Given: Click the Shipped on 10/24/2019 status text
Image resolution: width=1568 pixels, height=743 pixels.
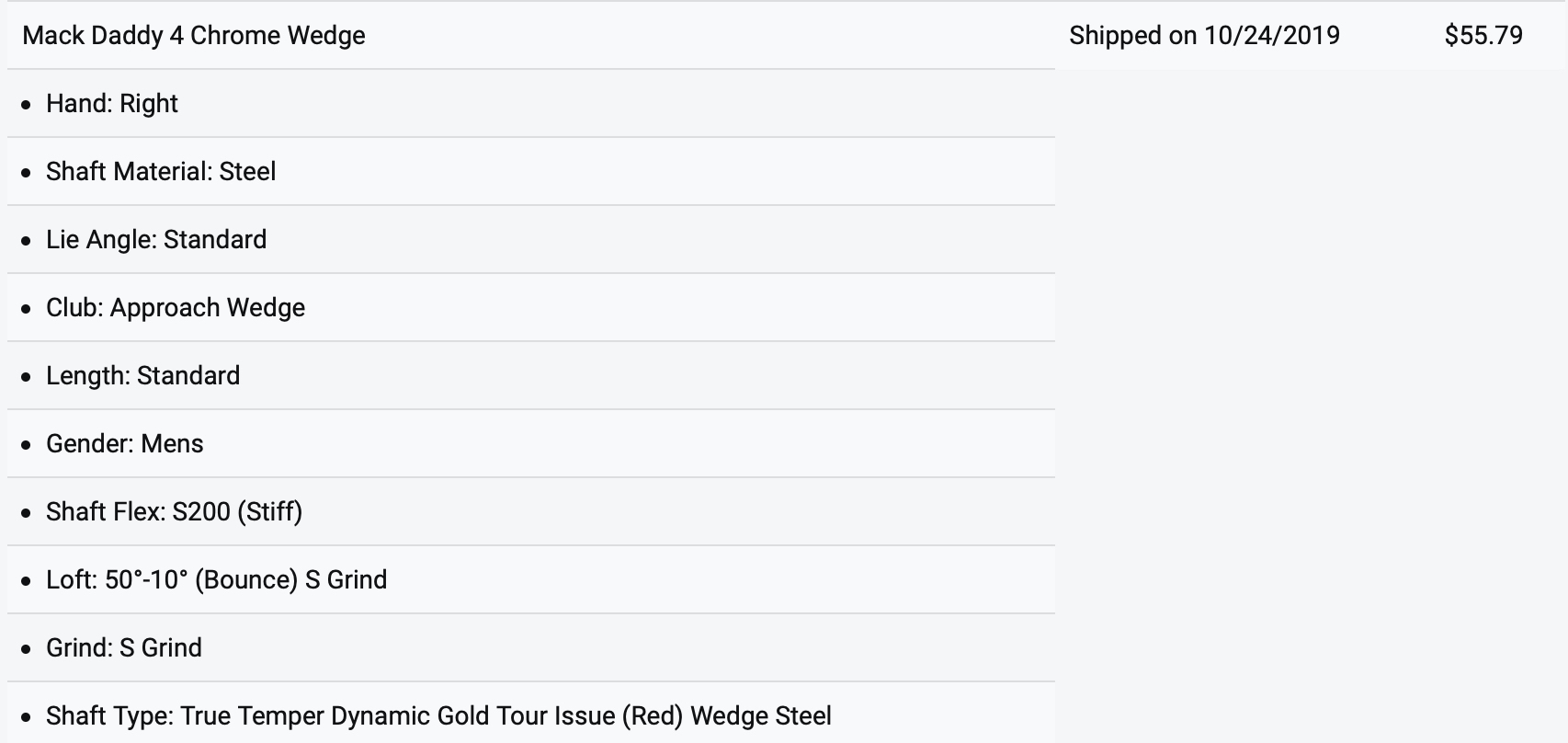Looking at the screenshot, I should tap(1204, 36).
